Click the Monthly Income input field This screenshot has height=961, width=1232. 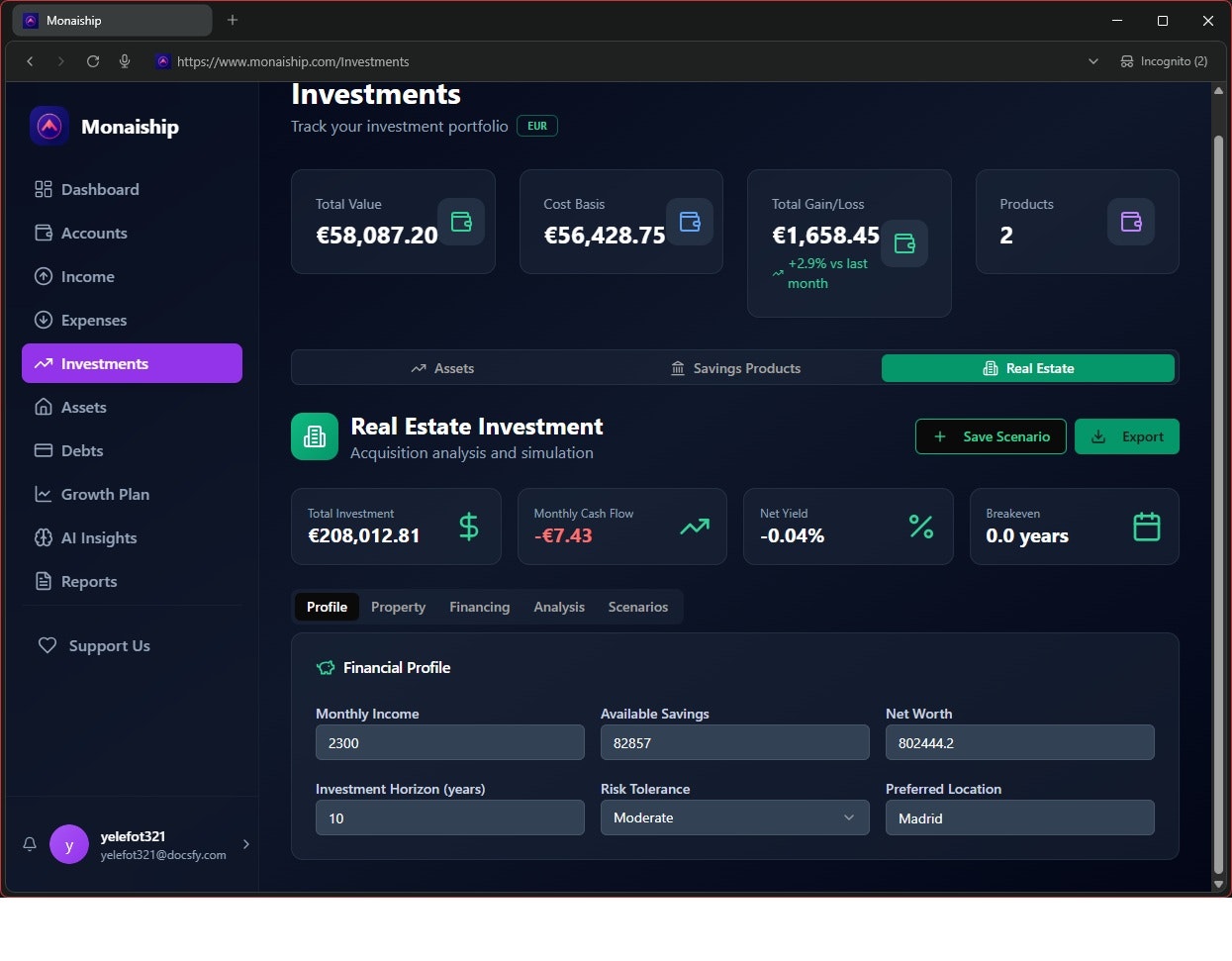450,742
